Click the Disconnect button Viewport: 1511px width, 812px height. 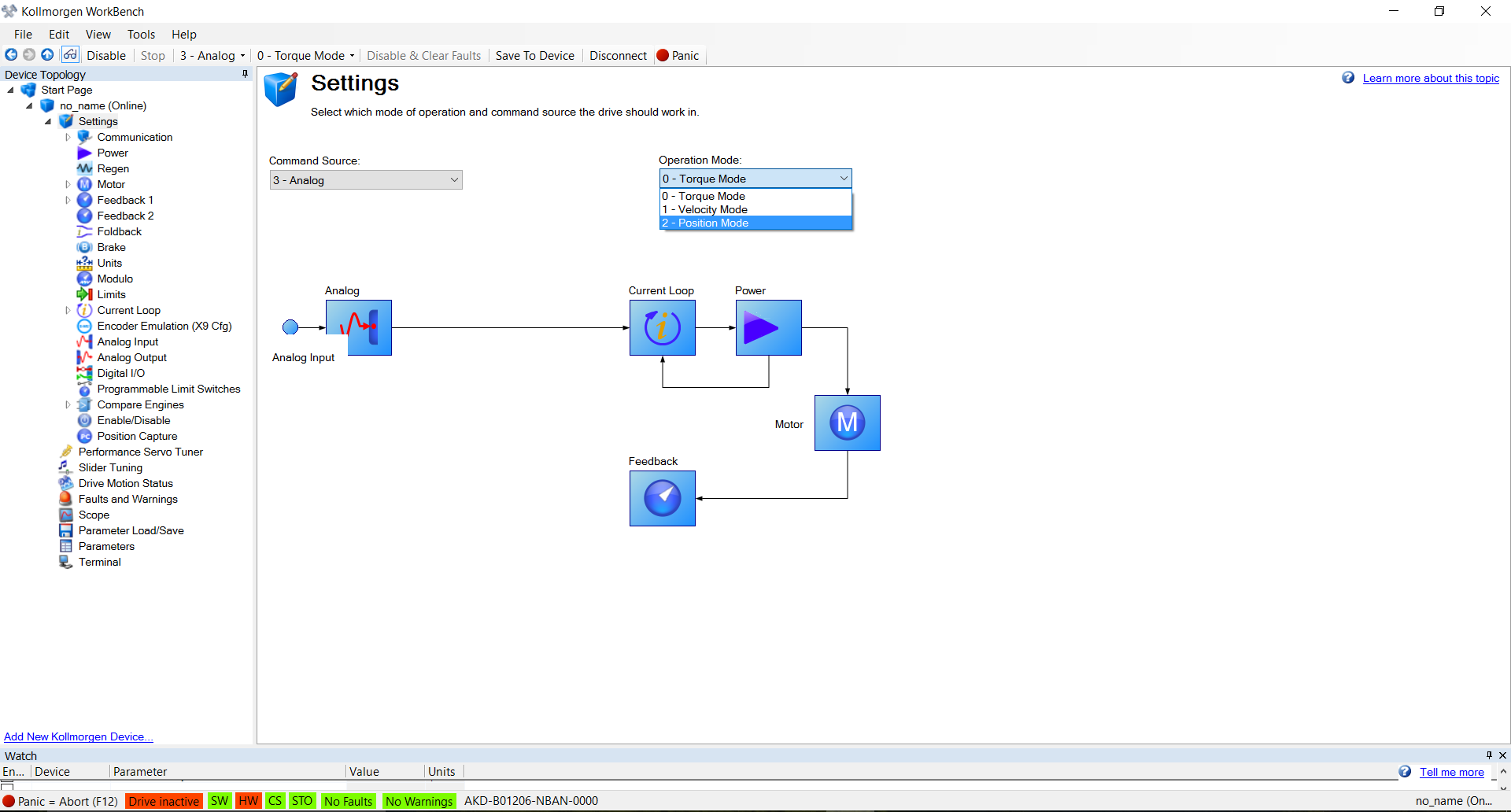pyautogui.click(x=619, y=56)
